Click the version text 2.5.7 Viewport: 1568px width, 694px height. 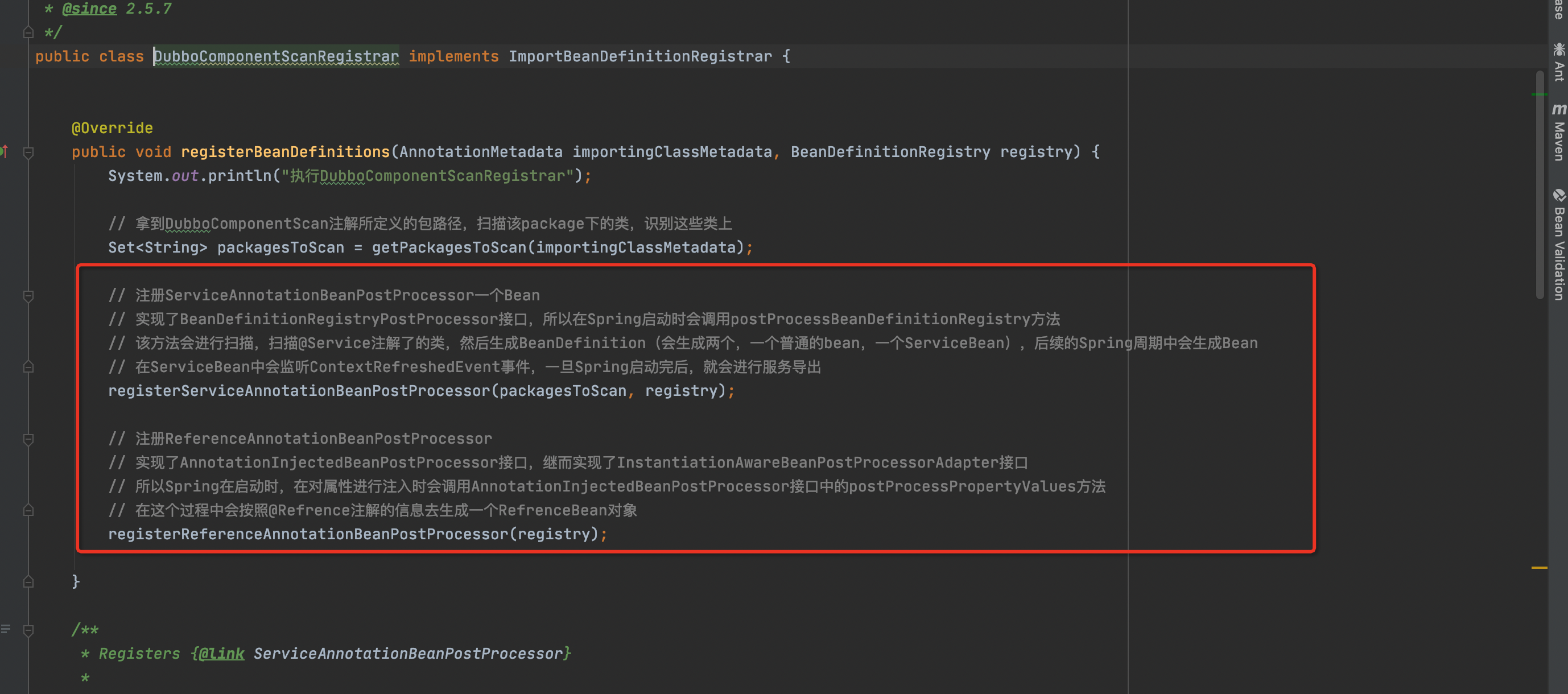point(148,9)
